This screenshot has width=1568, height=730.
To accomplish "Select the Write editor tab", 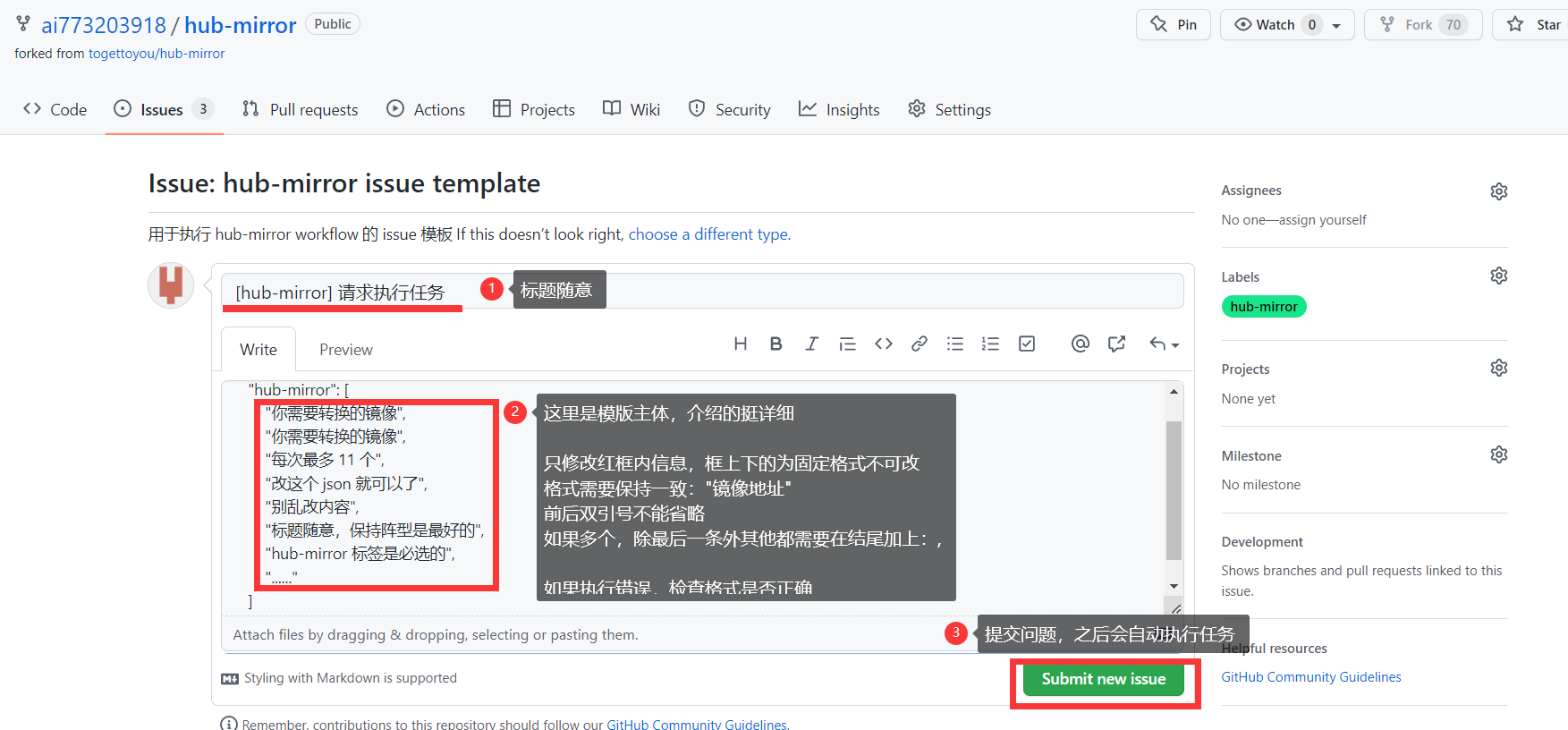I will (x=259, y=350).
